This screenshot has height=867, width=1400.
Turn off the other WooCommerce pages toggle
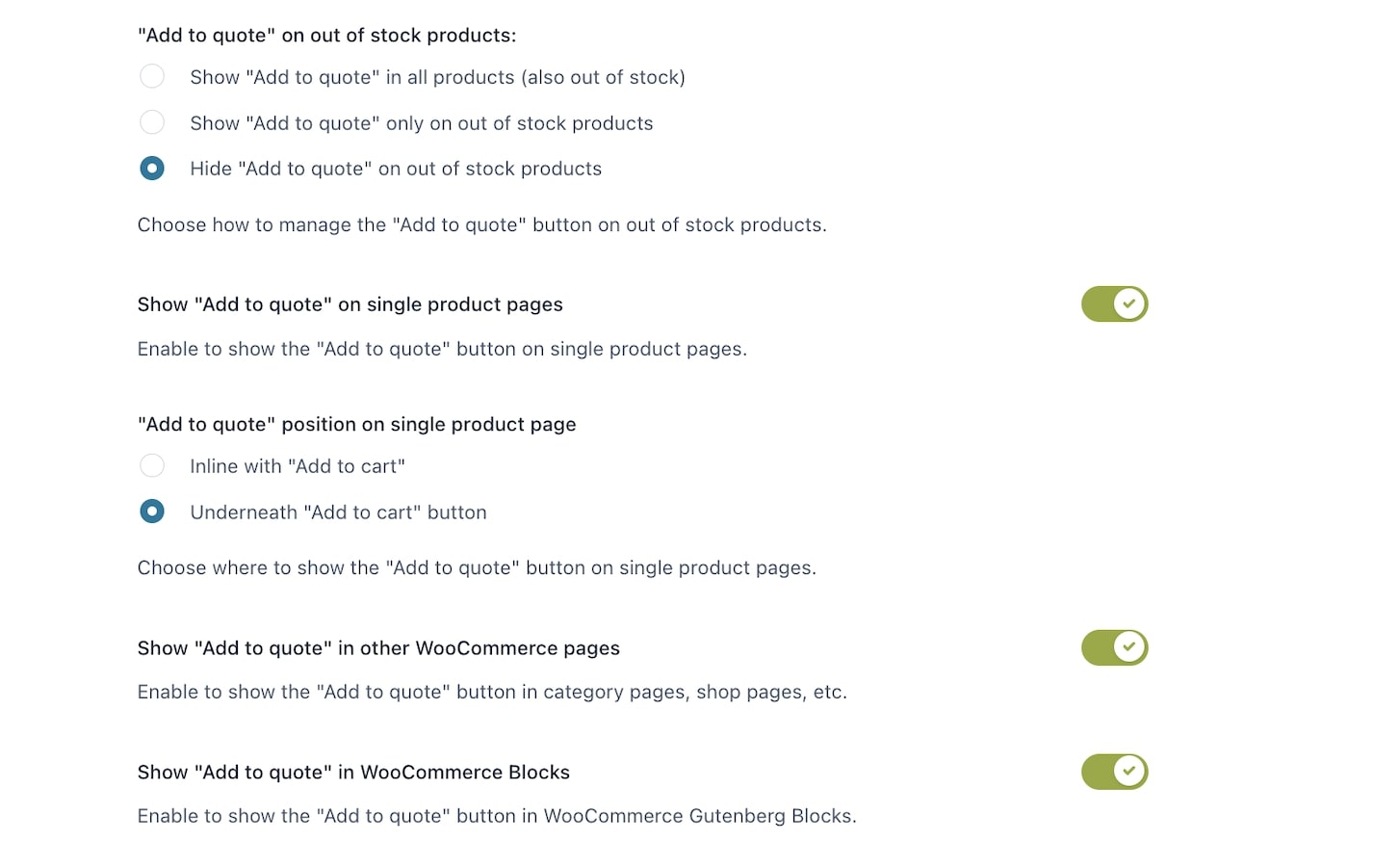click(1115, 647)
